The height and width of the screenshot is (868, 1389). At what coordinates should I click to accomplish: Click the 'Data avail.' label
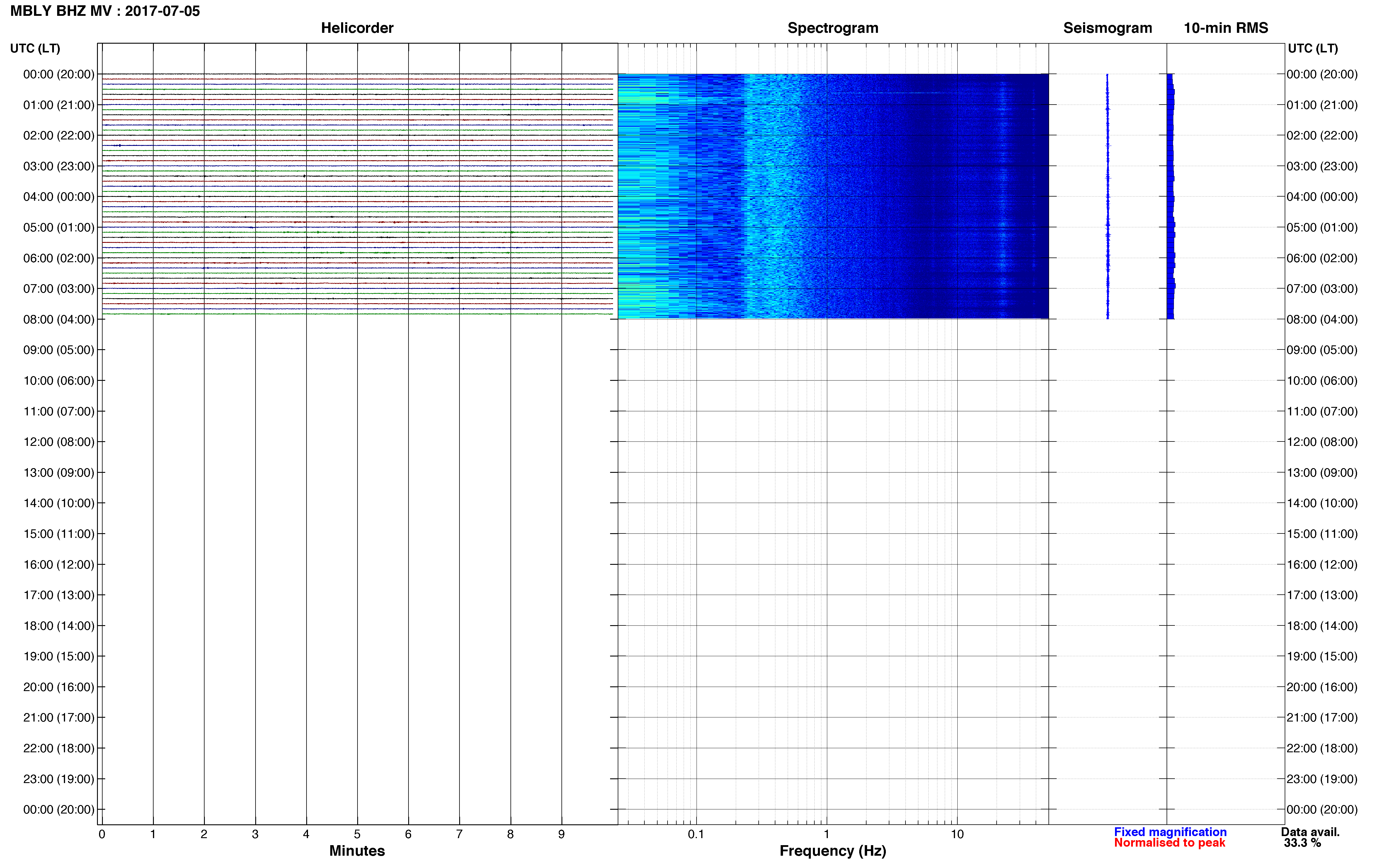[1310, 832]
